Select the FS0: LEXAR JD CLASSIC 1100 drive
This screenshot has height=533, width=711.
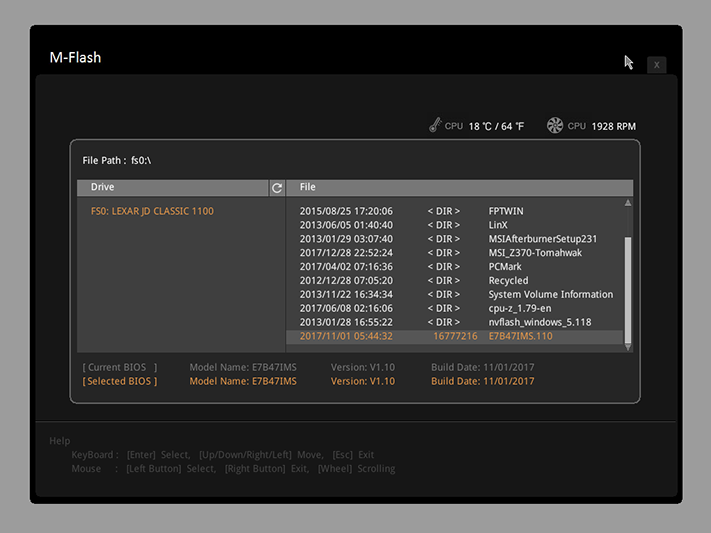(x=152, y=211)
